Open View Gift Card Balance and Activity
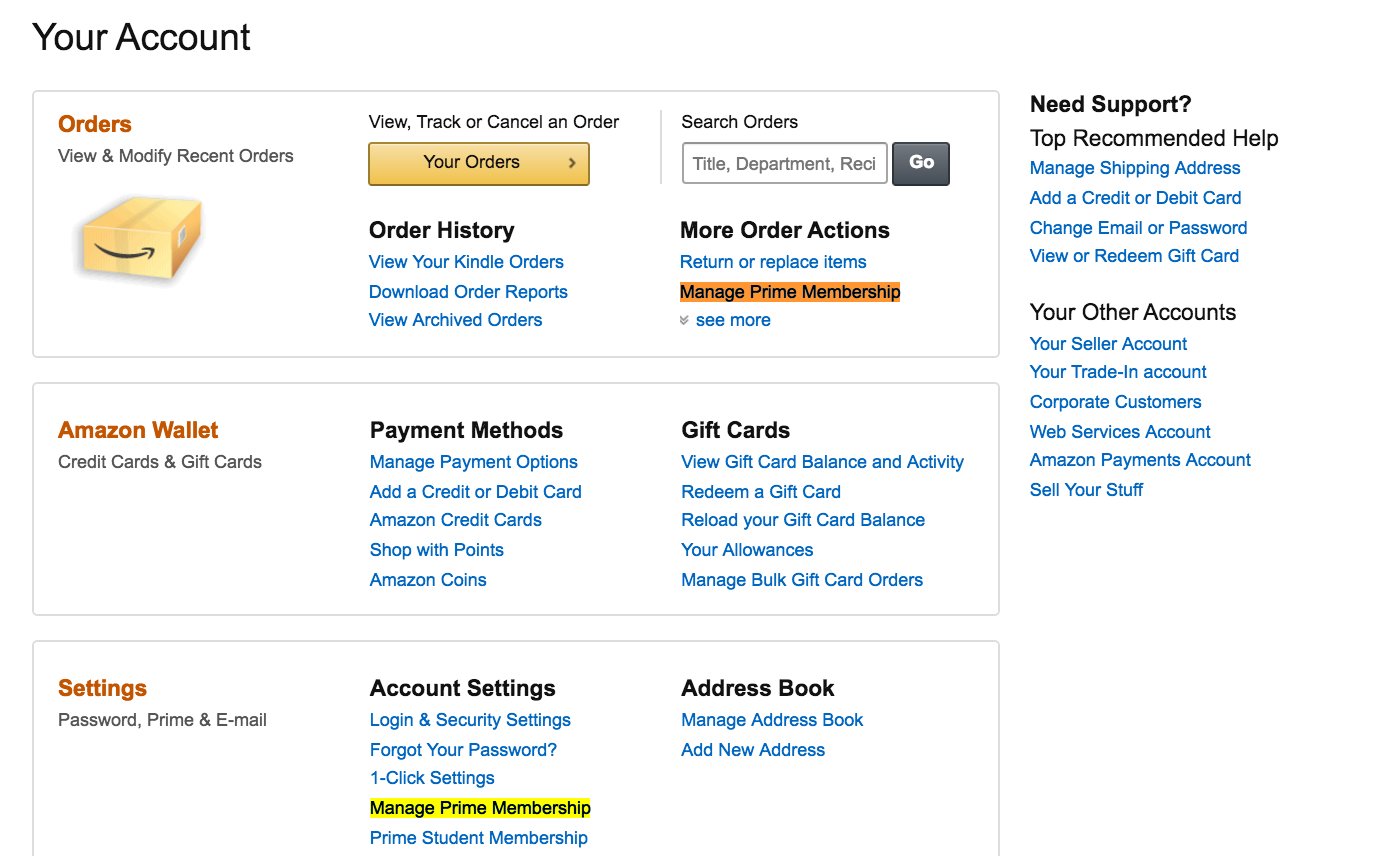This screenshot has width=1382, height=856. tap(822, 462)
